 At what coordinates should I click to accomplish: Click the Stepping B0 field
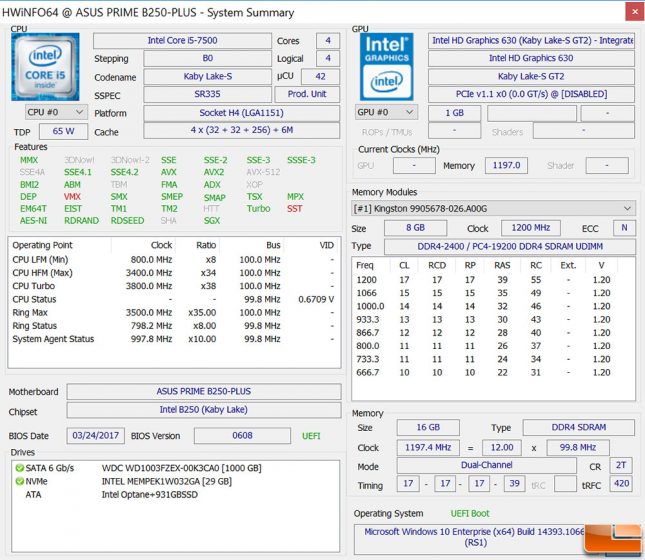click(207, 58)
